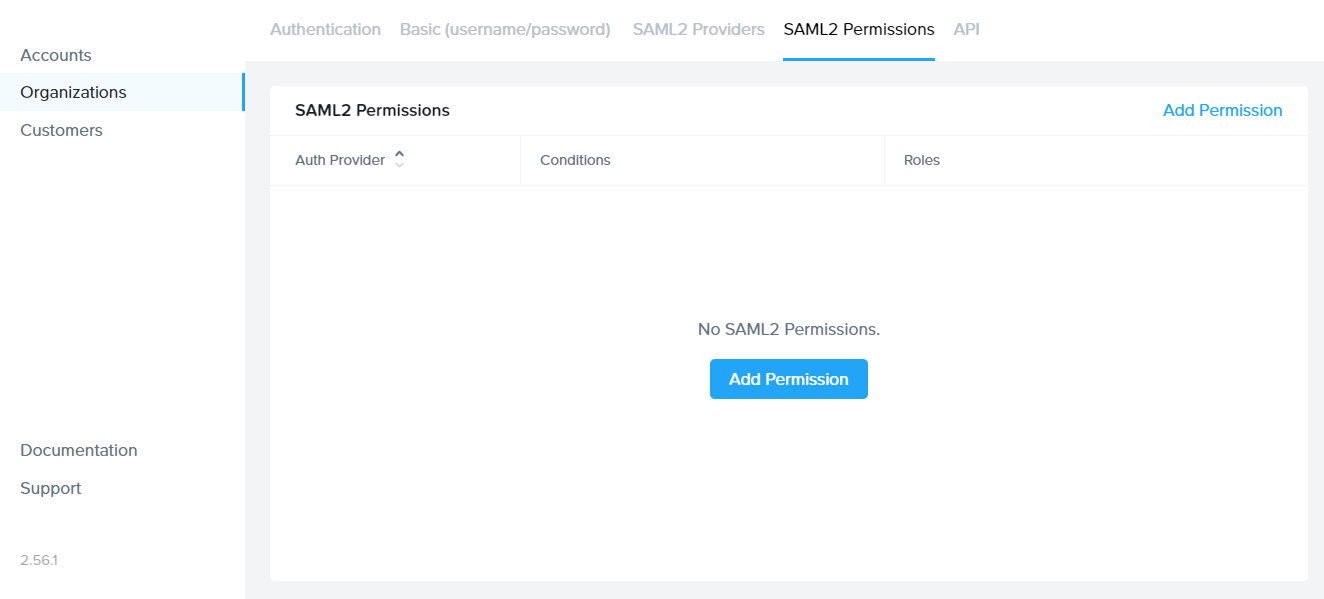Viewport: 1324px width, 599px height.
Task: Open the Authentication tab
Action: [325, 30]
